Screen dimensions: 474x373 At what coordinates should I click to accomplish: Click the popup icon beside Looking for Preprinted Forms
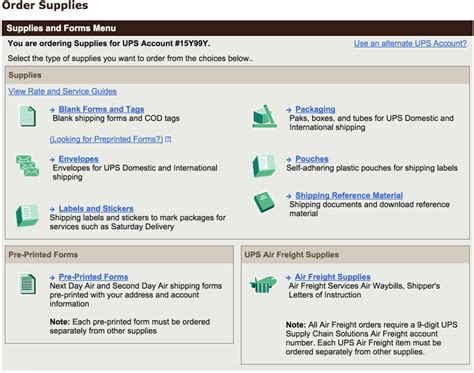168,139
